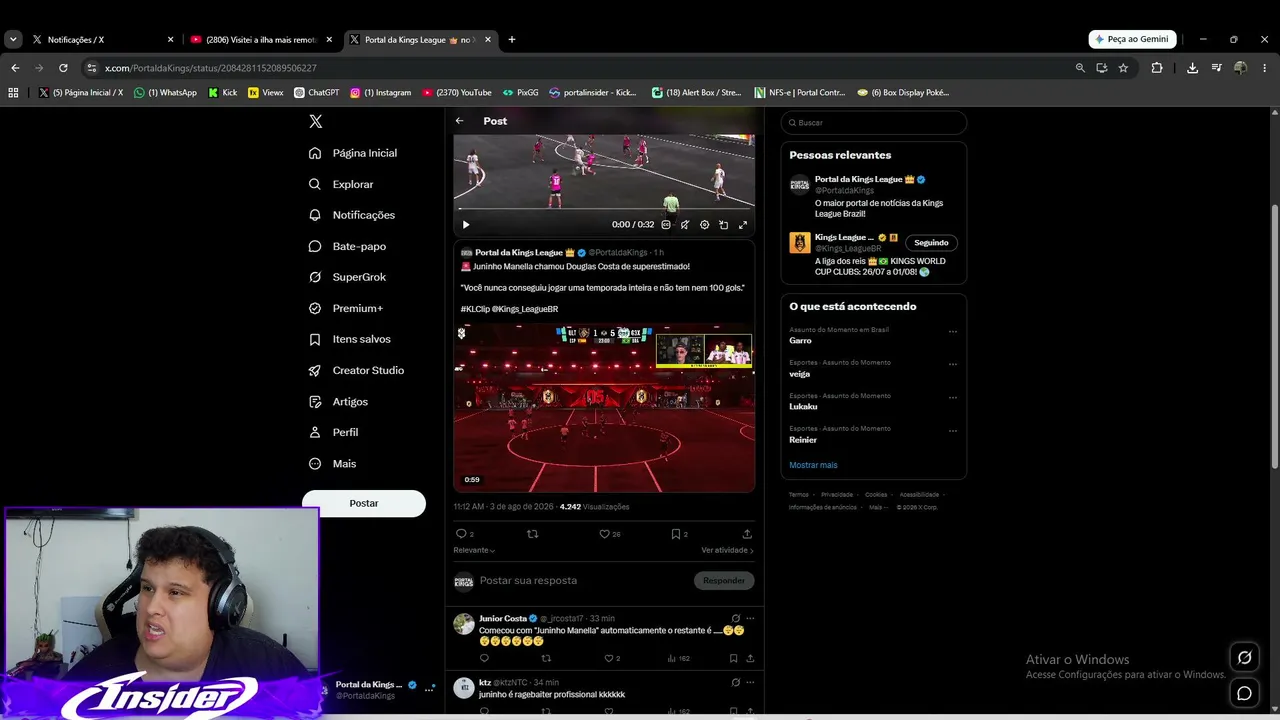Switch to the Notificações / X tab
This screenshot has height=720, width=1280.
pyautogui.click(x=104, y=40)
